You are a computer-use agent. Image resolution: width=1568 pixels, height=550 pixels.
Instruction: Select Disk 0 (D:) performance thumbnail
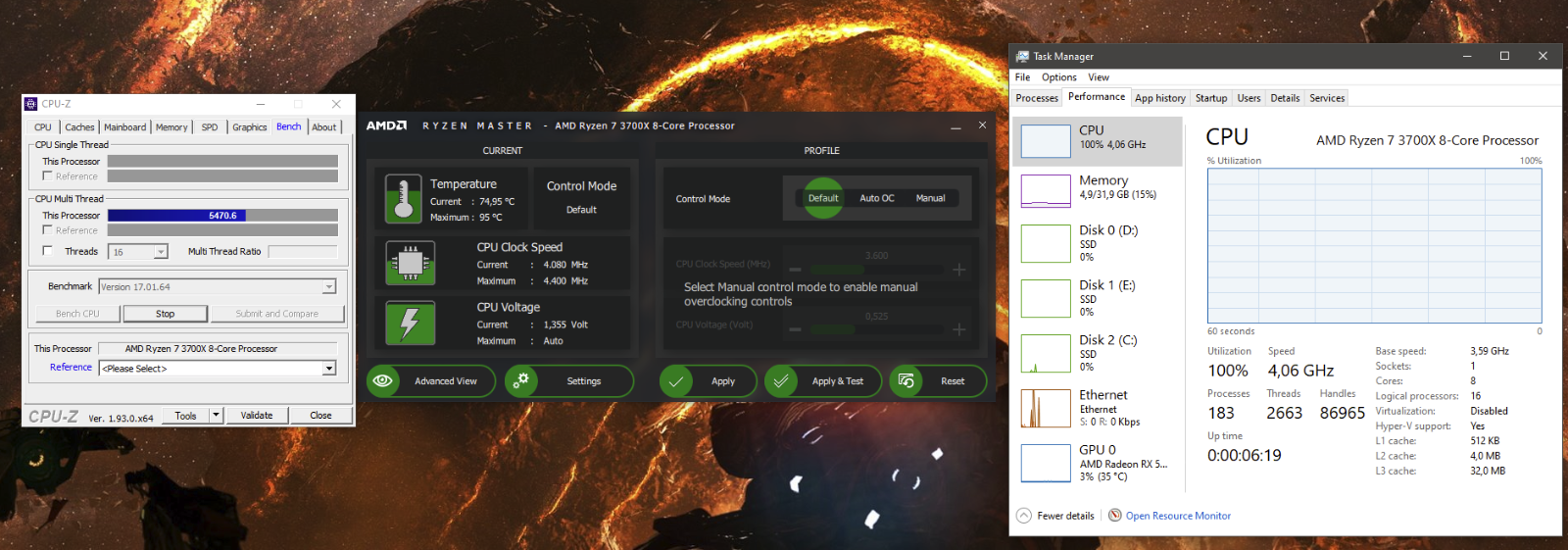point(1046,243)
